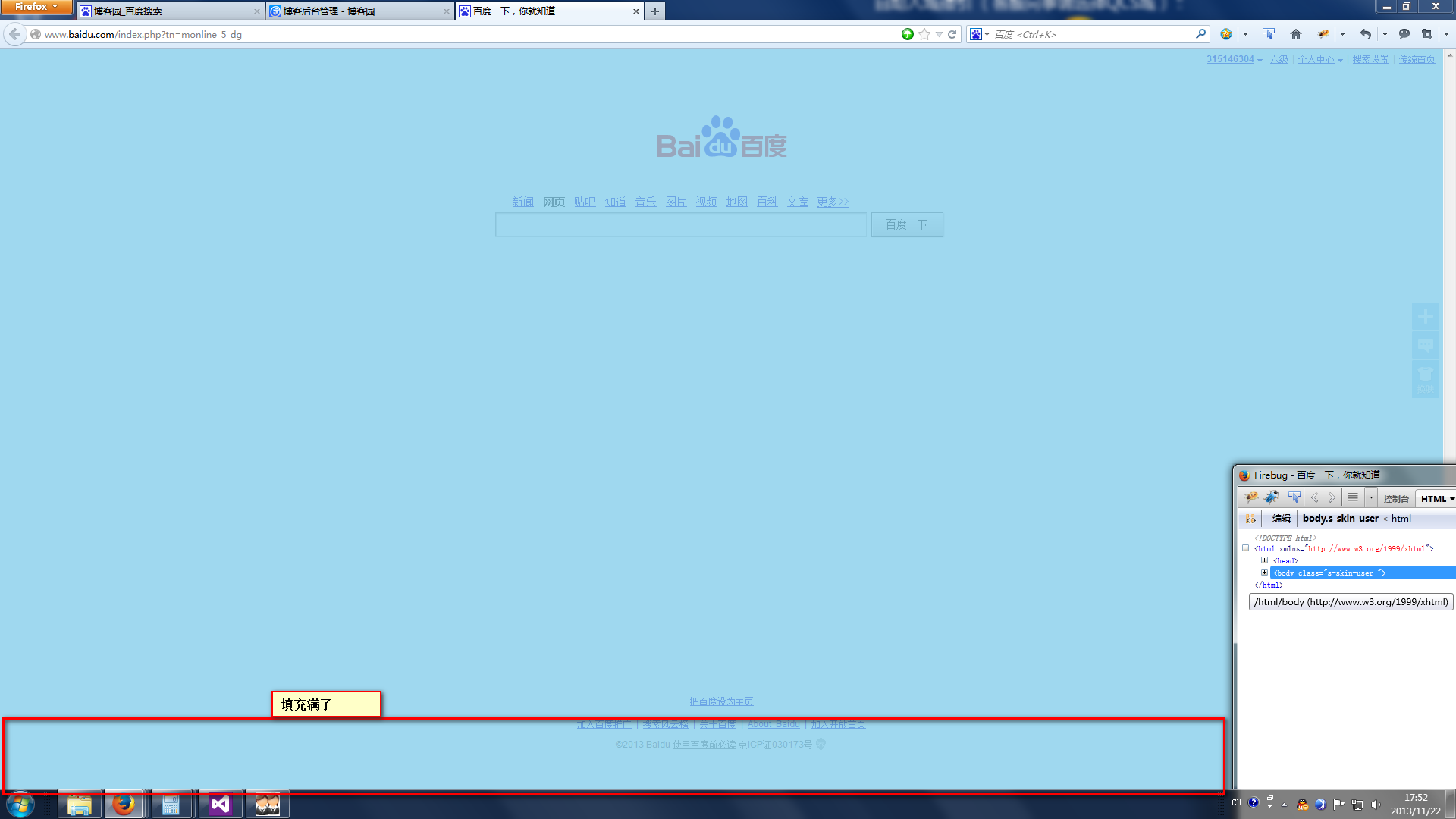Screen dimensions: 1456x819
Task: Reload the current page
Action: point(952,34)
